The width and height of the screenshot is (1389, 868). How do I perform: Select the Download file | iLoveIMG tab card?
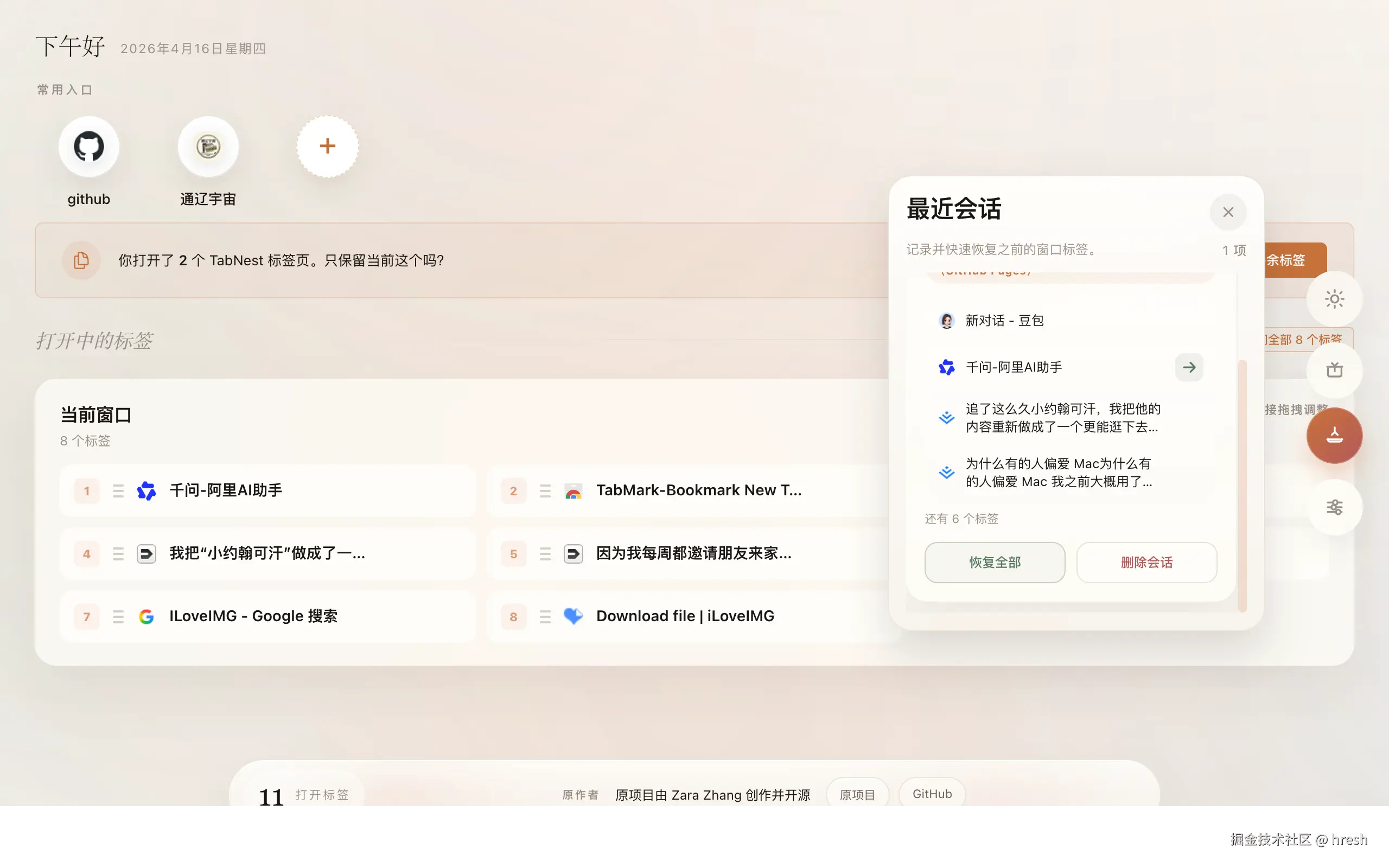(x=685, y=615)
